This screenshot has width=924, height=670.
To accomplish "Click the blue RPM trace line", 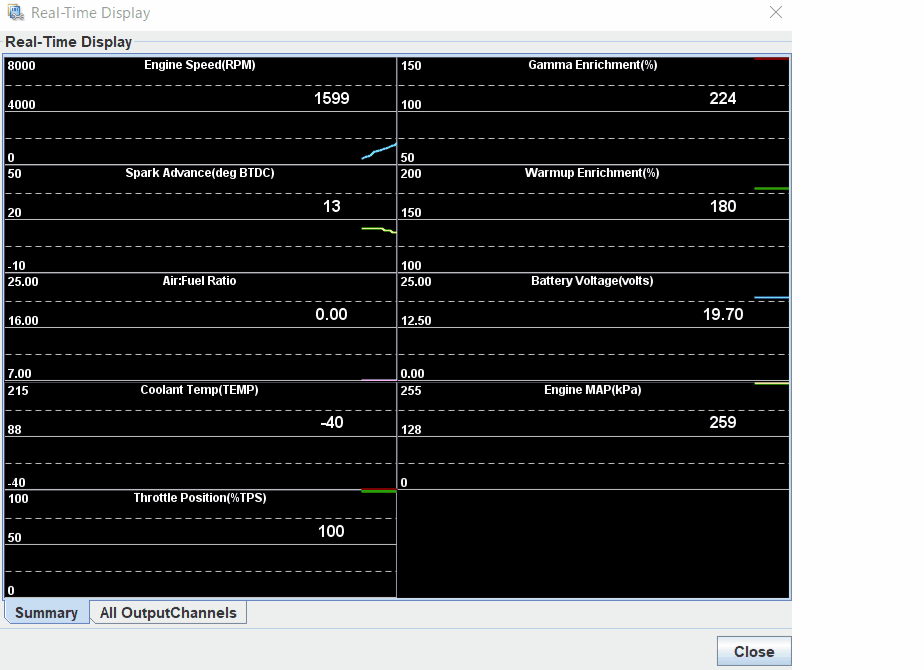I will click(x=375, y=152).
